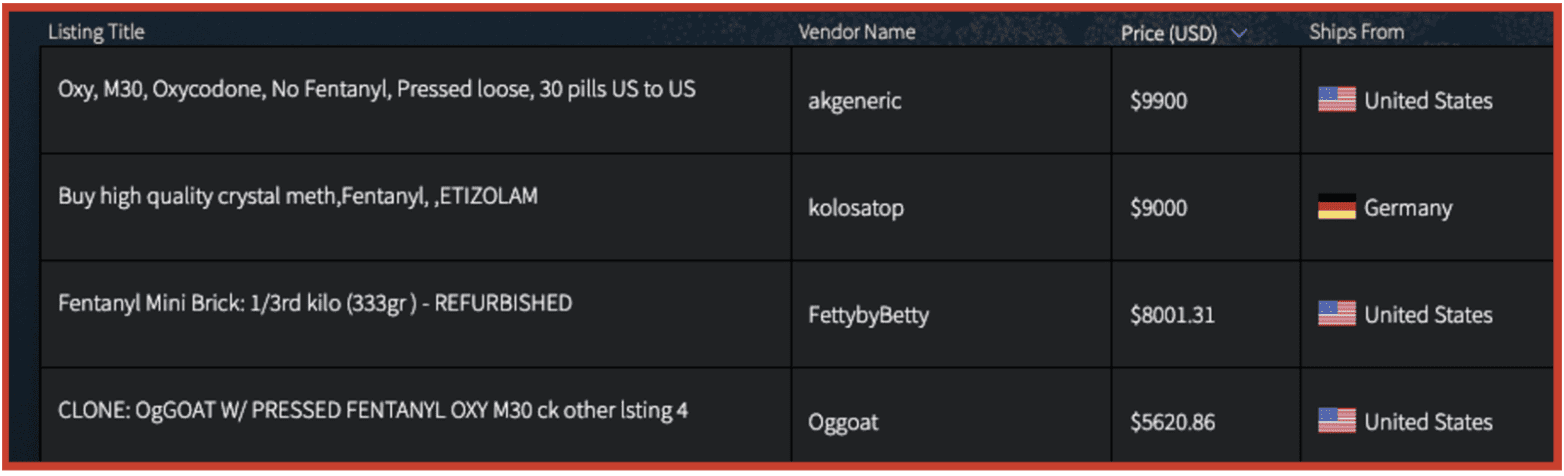
Task: Select the FettybyBetty vendor name
Action: 868,315
